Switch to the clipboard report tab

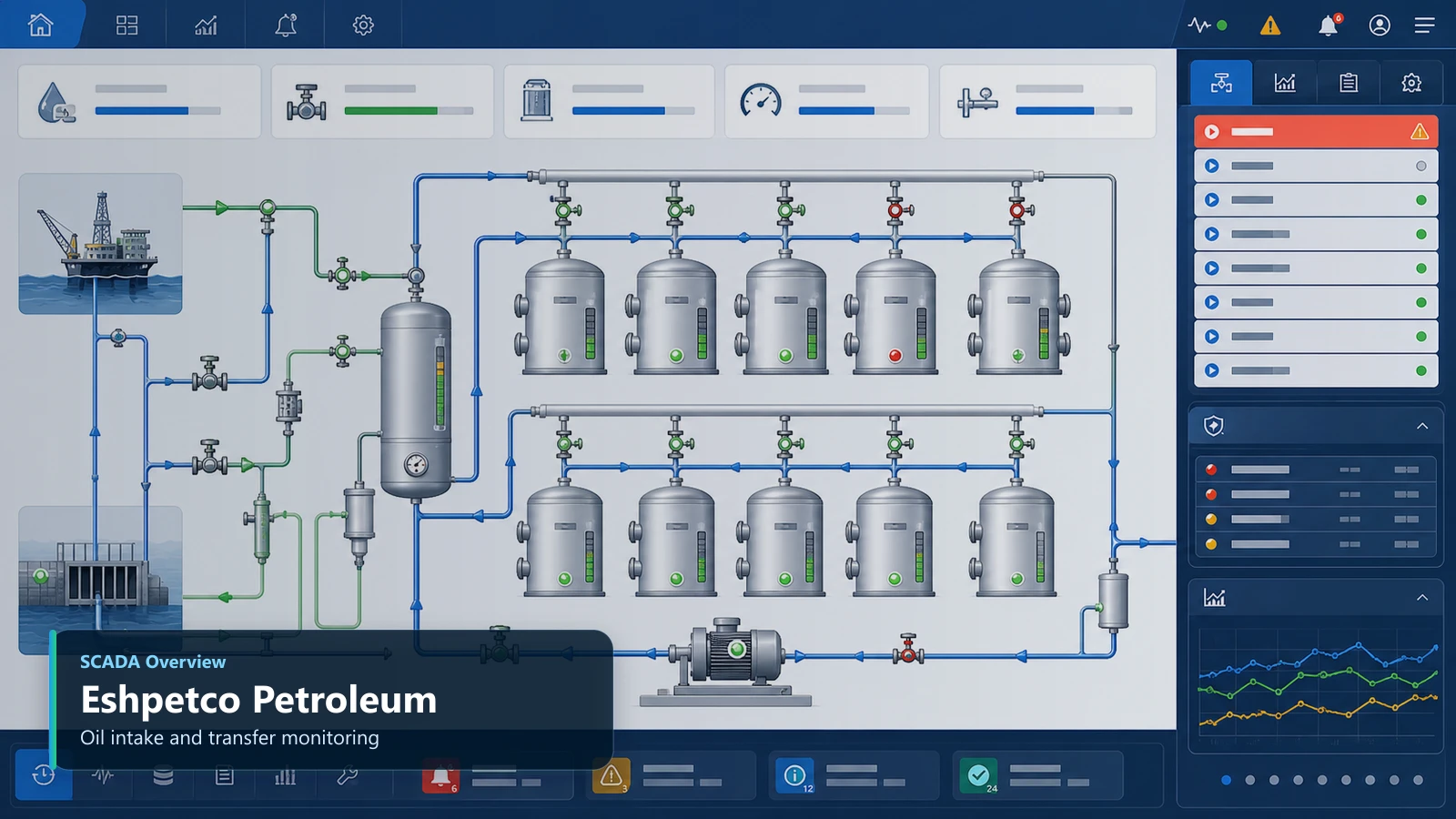click(1349, 83)
